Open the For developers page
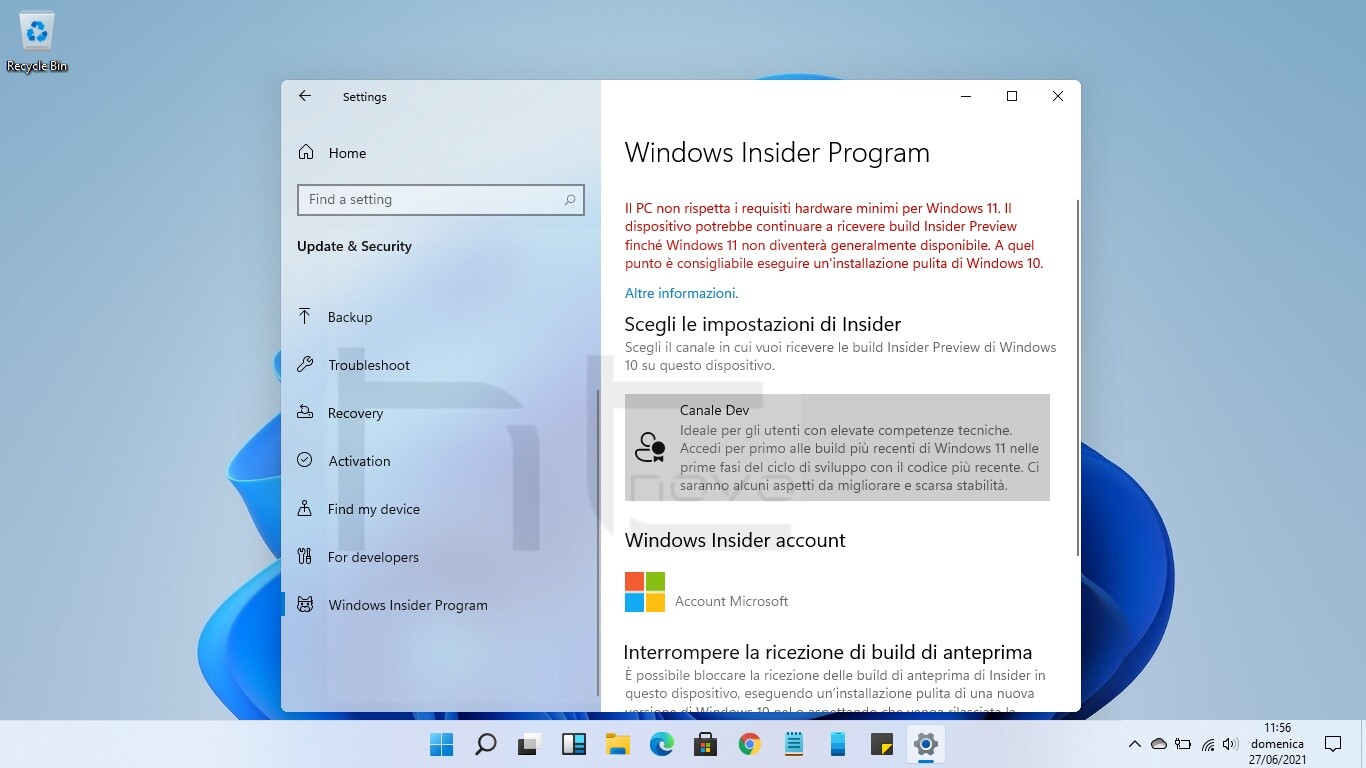This screenshot has width=1366, height=768. pyautogui.click(x=374, y=557)
